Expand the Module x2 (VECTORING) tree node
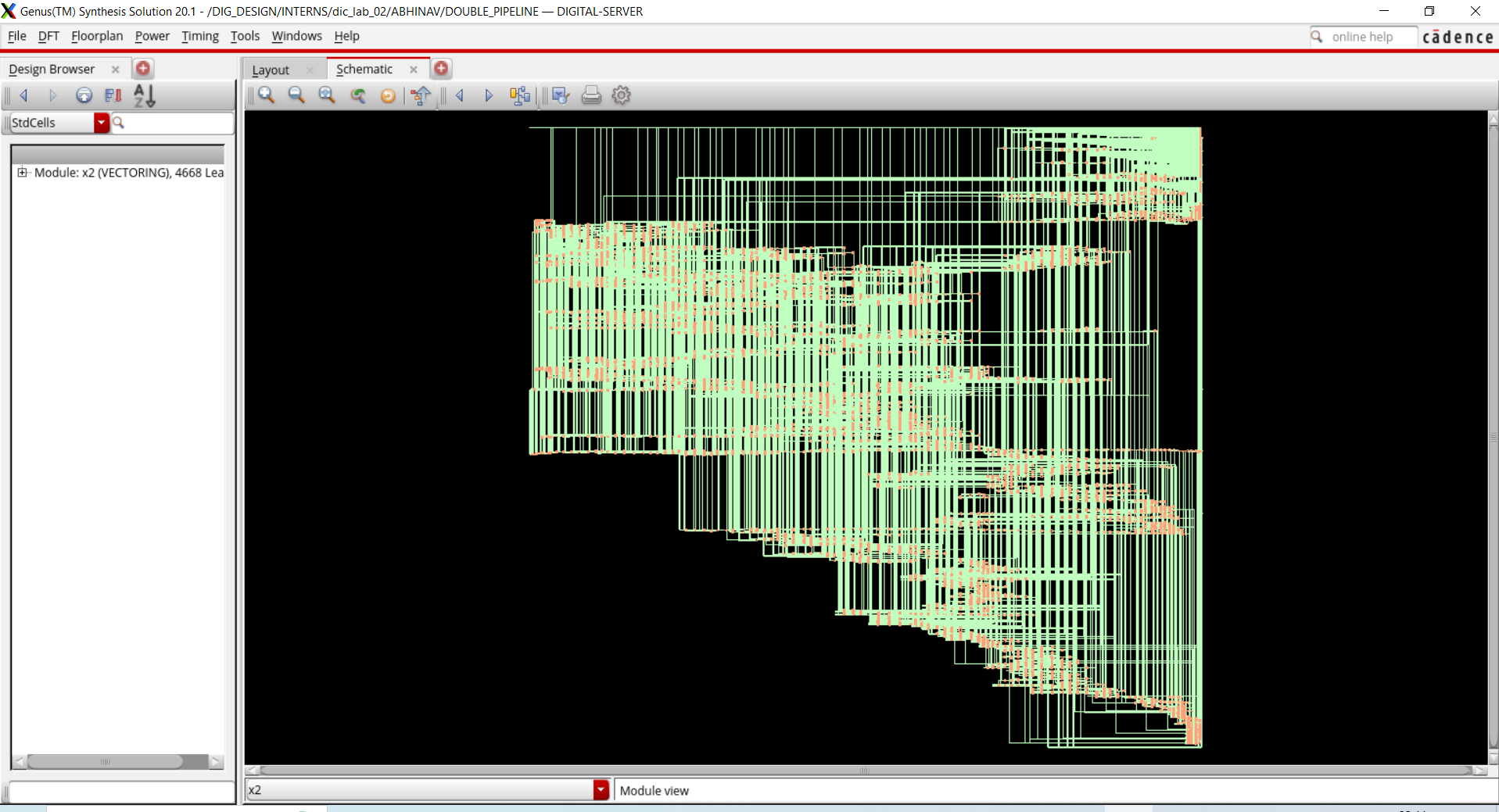 (22, 172)
